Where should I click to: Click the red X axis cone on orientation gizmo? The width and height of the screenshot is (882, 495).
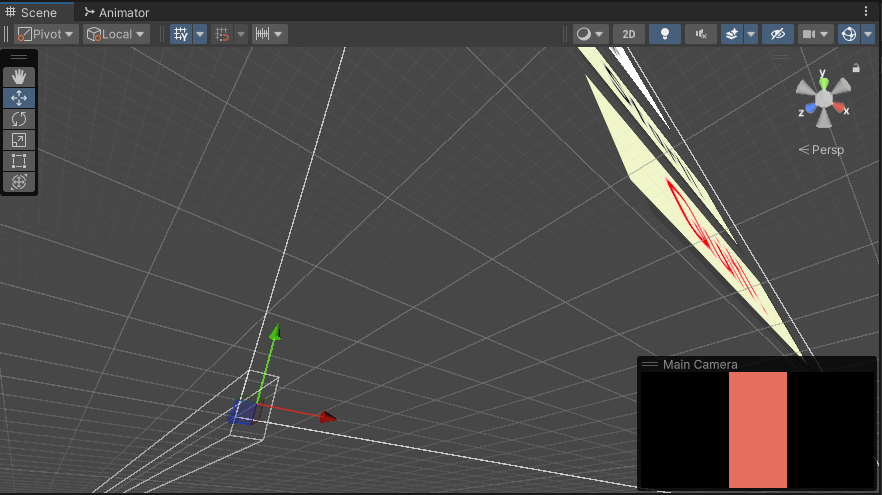click(x=839, y=107)
